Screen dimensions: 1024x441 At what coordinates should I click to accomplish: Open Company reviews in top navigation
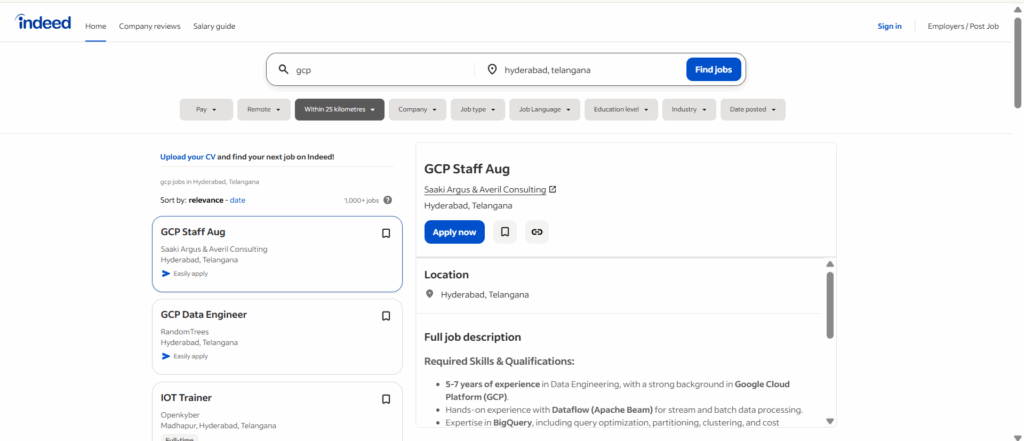(150, 26)
